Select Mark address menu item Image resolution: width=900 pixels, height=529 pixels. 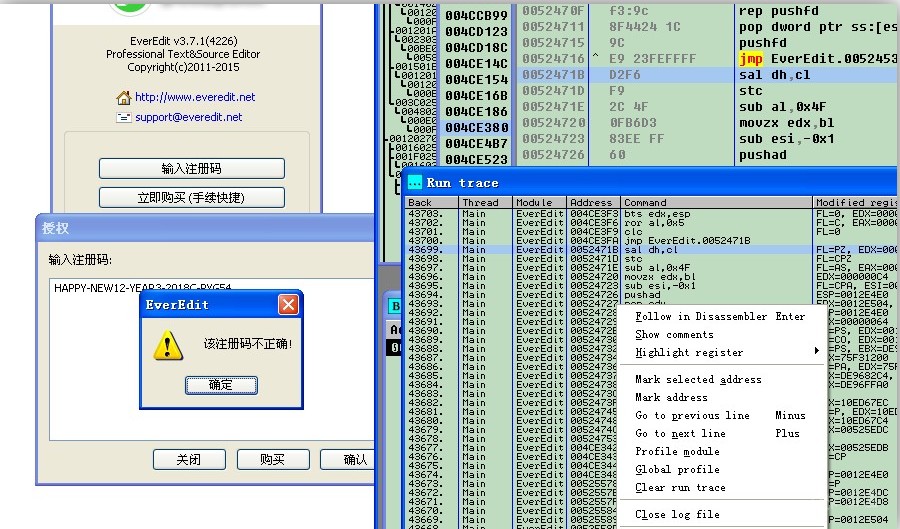(722, 397)
